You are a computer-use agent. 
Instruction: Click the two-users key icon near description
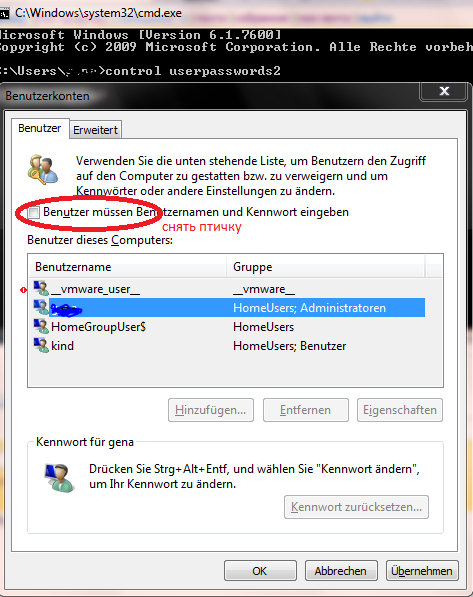43,169
